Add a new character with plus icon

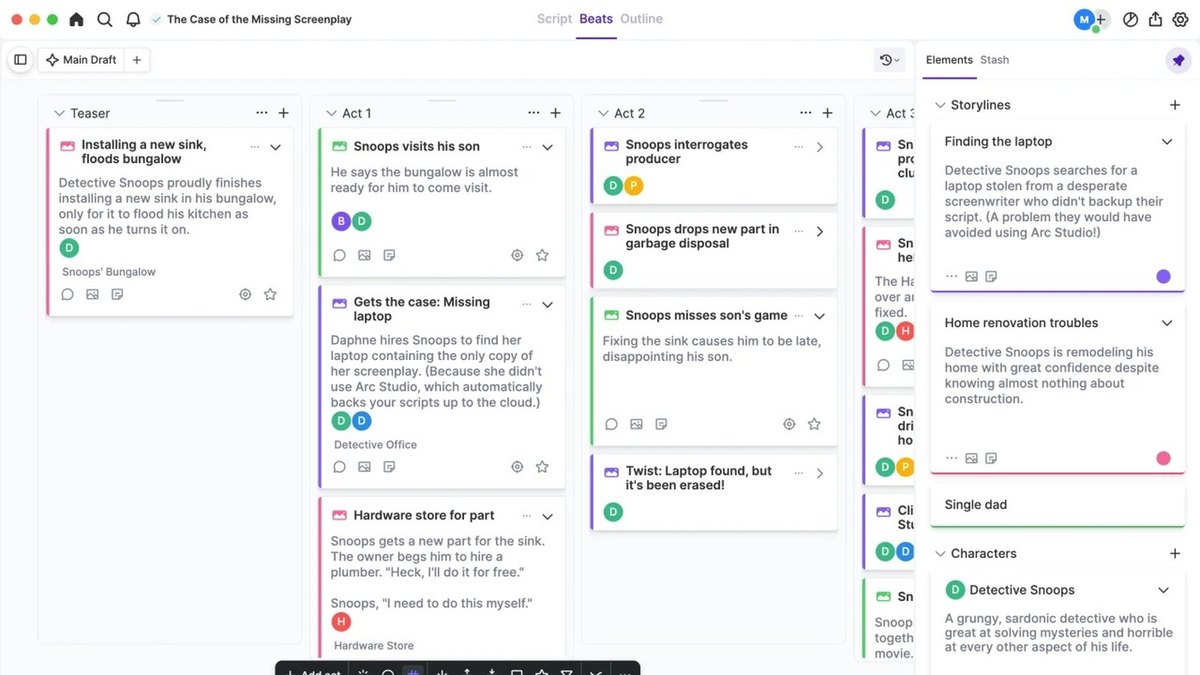pyautogui.click(x=1175, y=553)
